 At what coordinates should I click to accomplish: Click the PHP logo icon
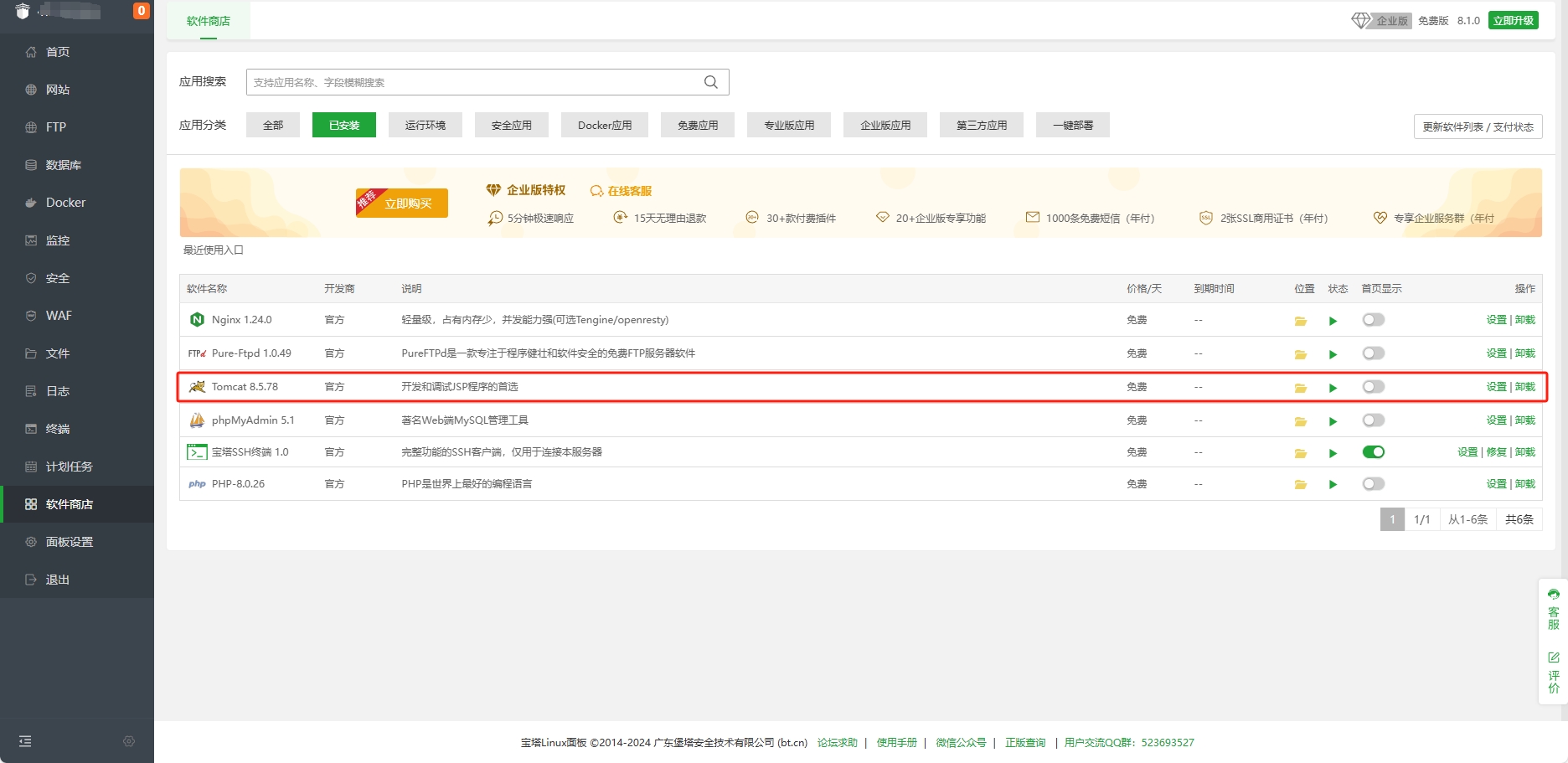point(197,484)
